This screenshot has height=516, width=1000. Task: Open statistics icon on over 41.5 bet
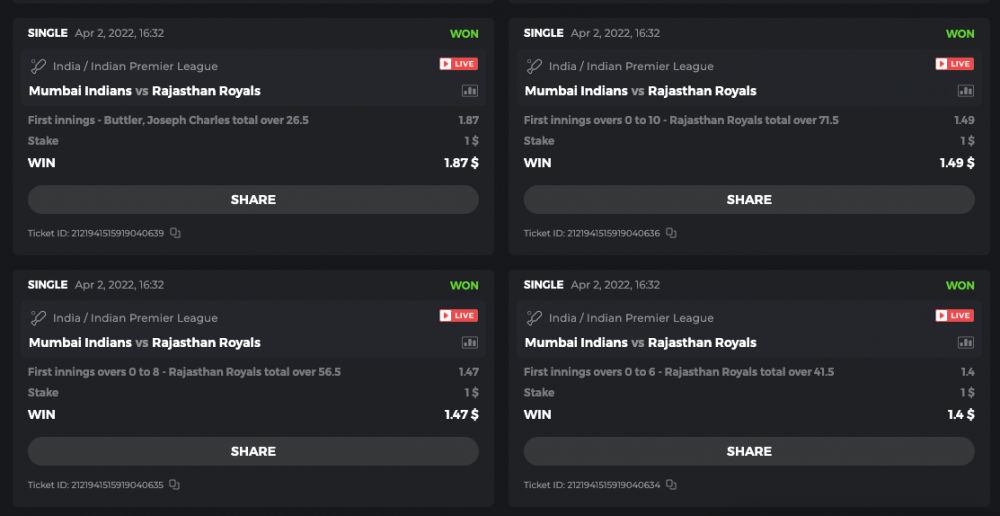tap(966, 343)
